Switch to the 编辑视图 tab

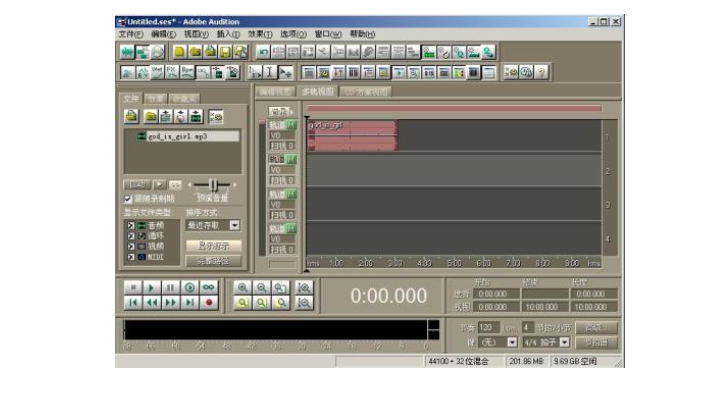(x=275, y=92)
